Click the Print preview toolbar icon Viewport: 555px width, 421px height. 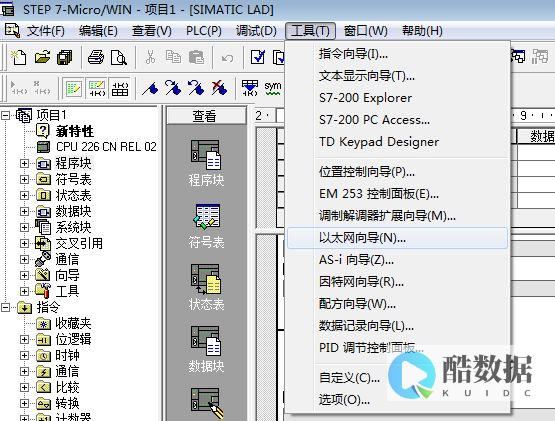pyautogui.click(x=119, y=57)
